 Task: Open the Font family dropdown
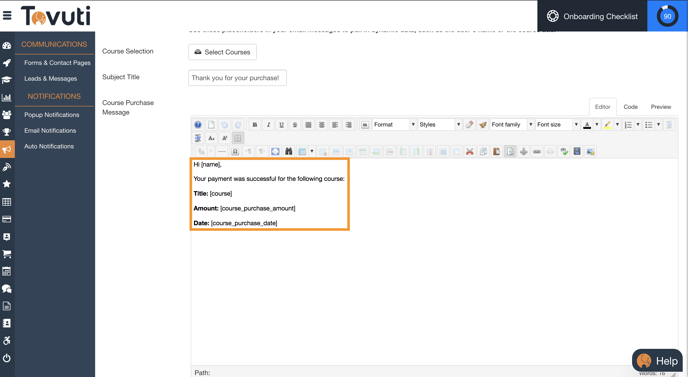tap(512, 125)
